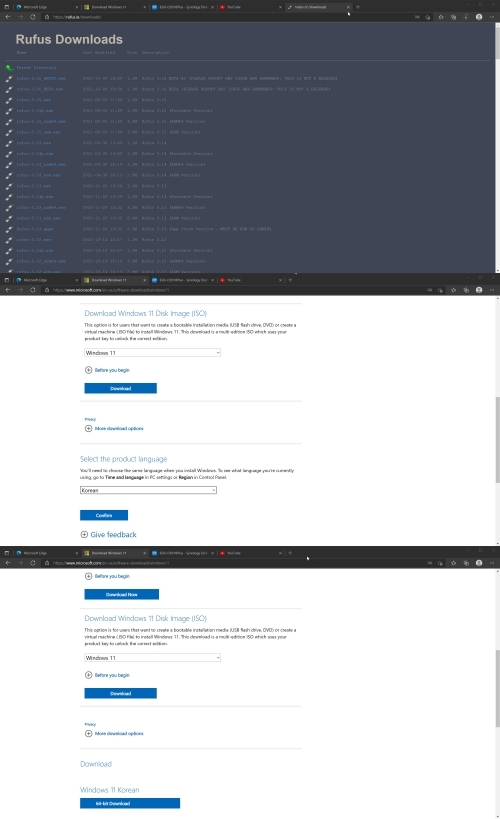
Task: Open new tab in bottom 64-bit Download window
Action: click(x=290, y=553)
